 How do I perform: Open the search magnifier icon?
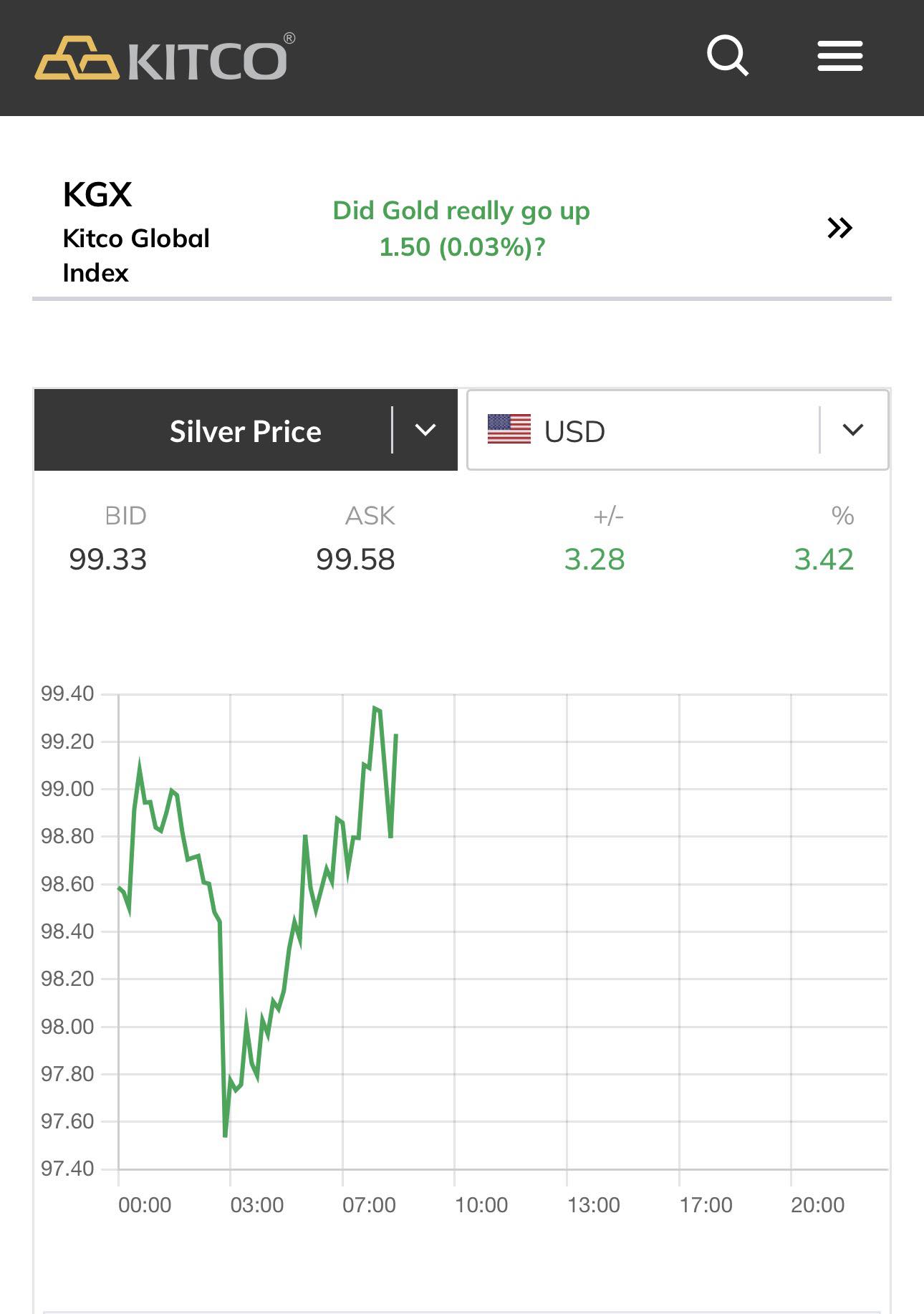coord(727,56)
